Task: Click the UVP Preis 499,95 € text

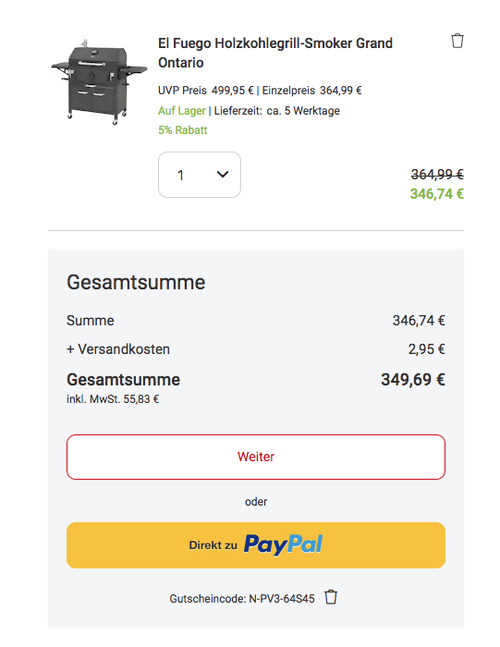Action: coord(206,90)
